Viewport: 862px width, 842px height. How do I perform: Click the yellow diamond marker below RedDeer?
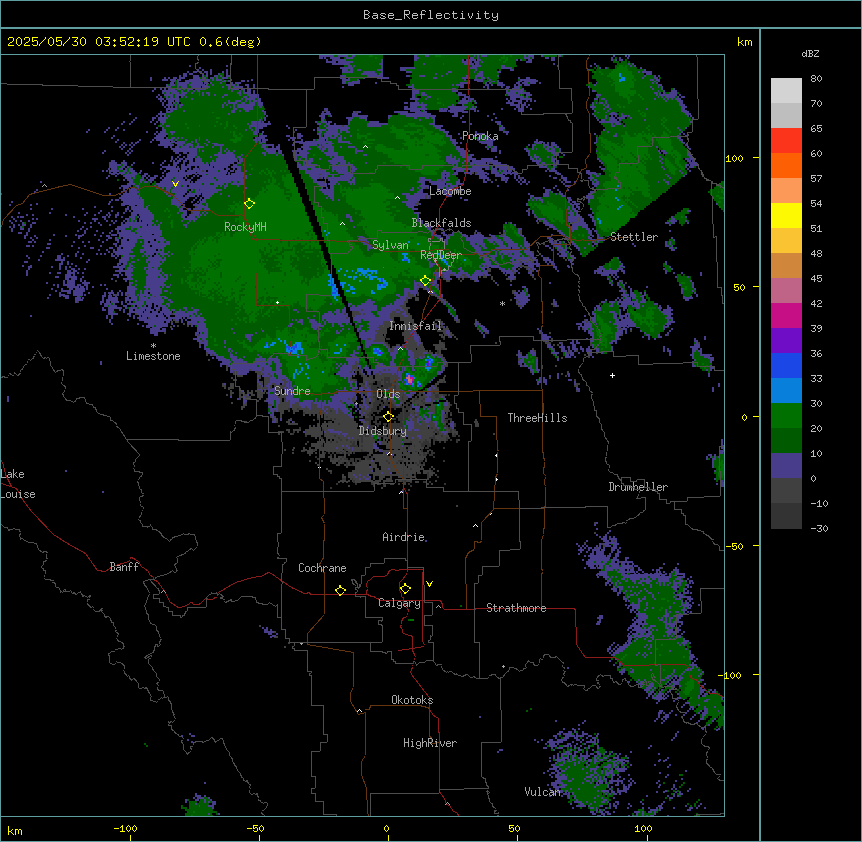[x=426, y=281]
